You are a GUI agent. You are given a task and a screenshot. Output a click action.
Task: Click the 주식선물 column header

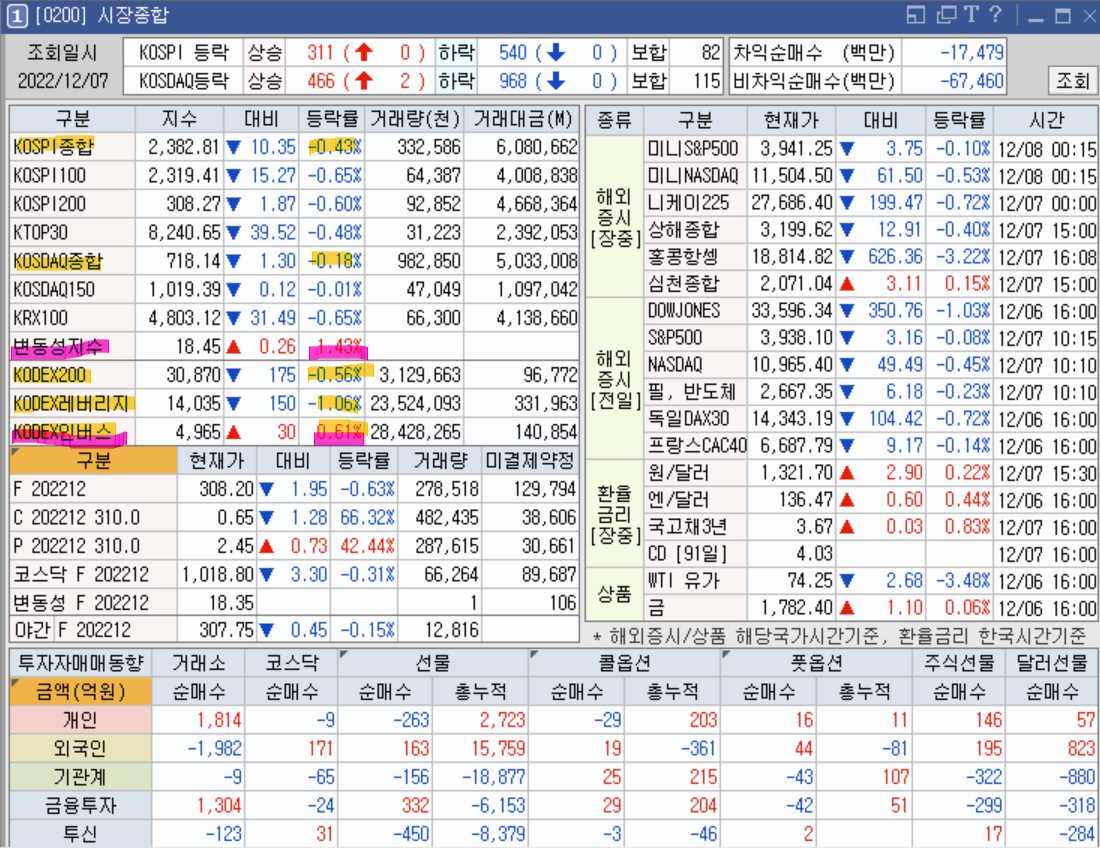tap(959, 663)
